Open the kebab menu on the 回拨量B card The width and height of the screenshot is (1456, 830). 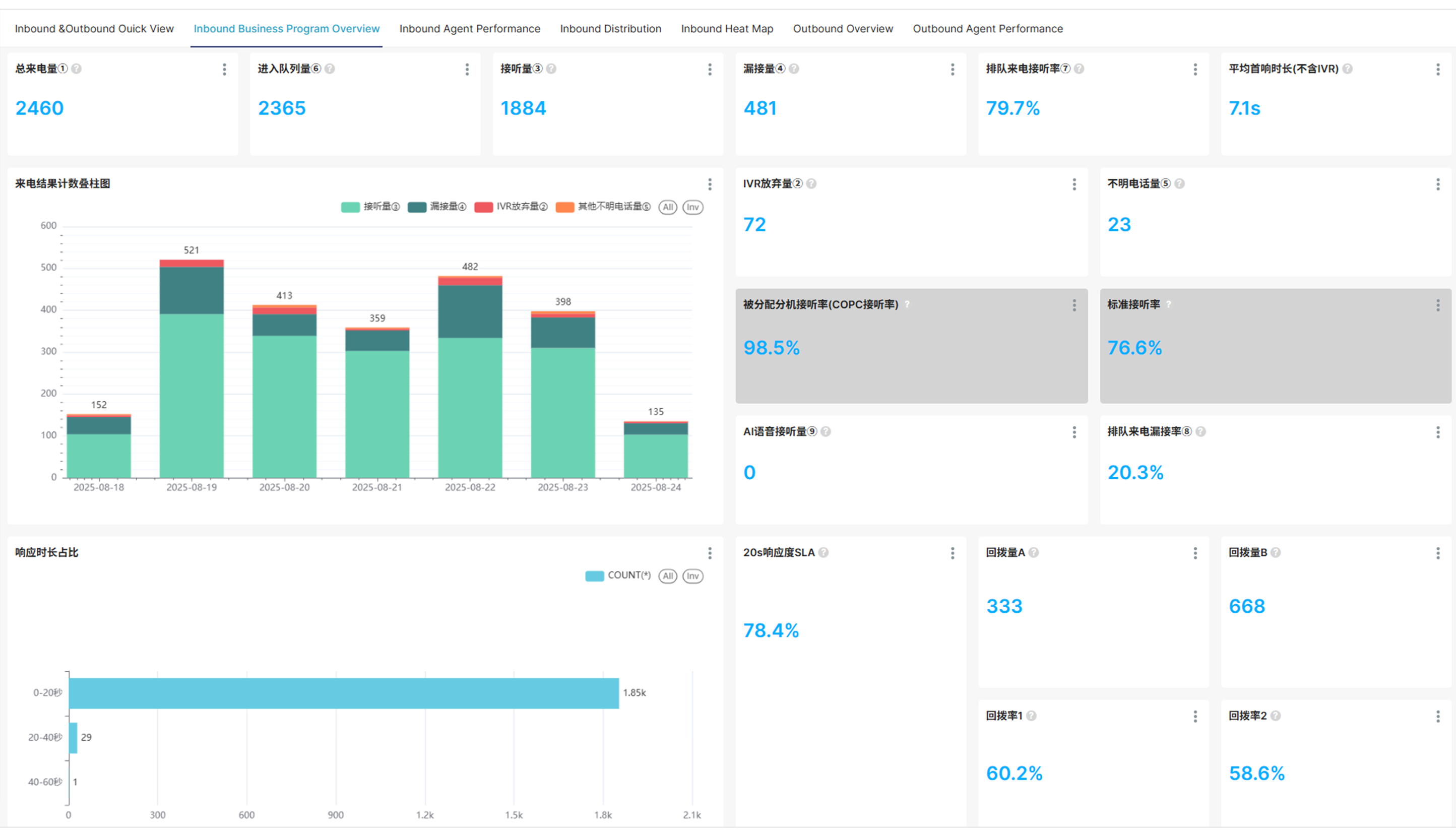[1438, 553]
